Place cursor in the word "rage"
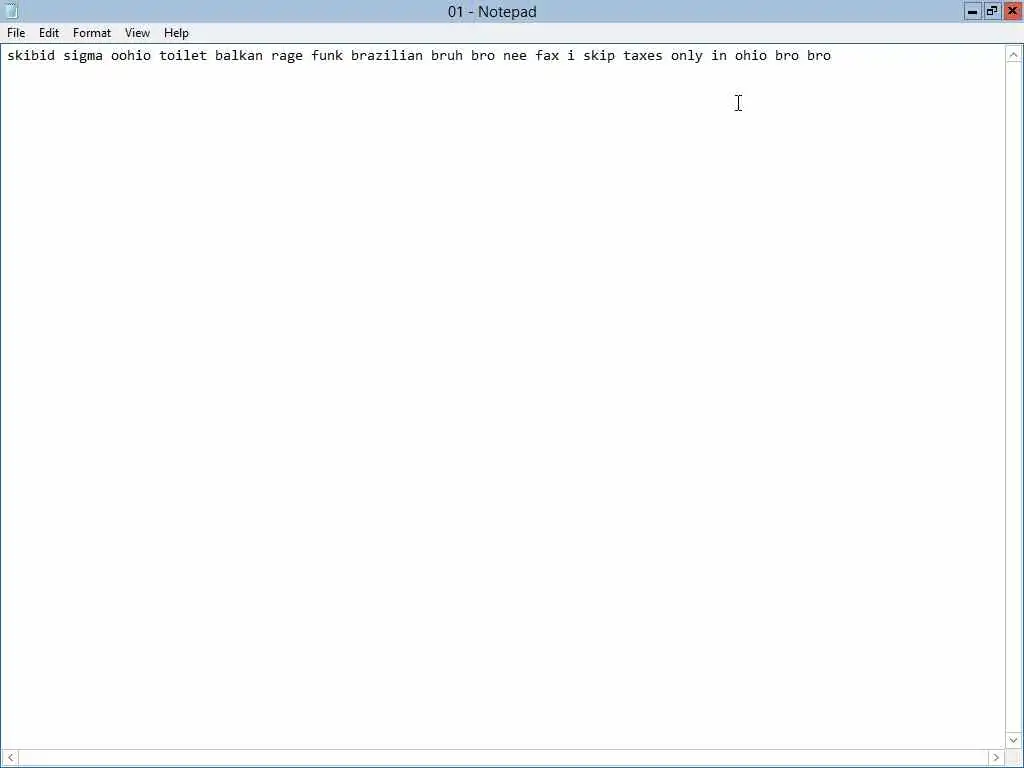 click(x=287, y=57)
